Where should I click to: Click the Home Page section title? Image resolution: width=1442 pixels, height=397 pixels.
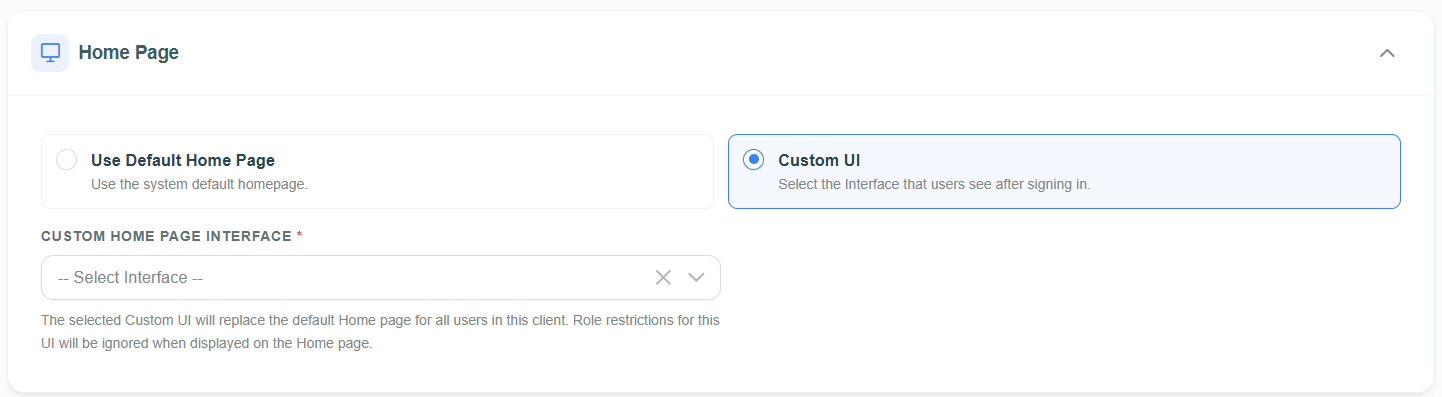129,53
